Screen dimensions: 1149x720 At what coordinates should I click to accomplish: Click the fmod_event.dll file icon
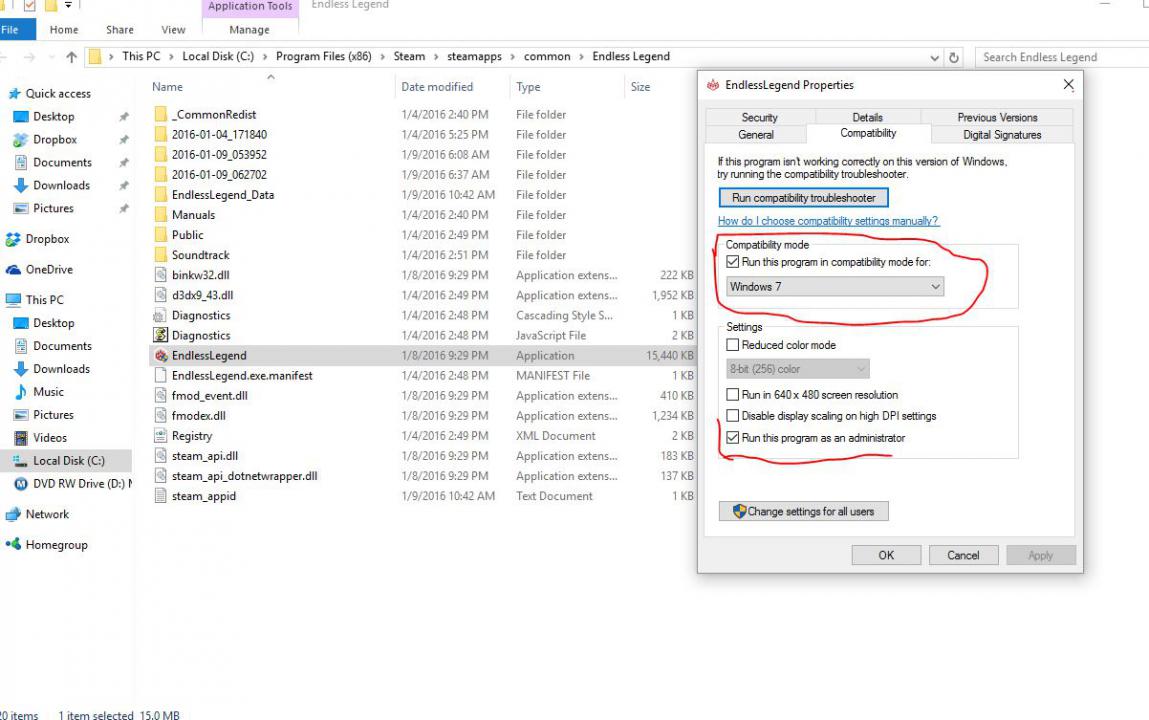point(161,396)
